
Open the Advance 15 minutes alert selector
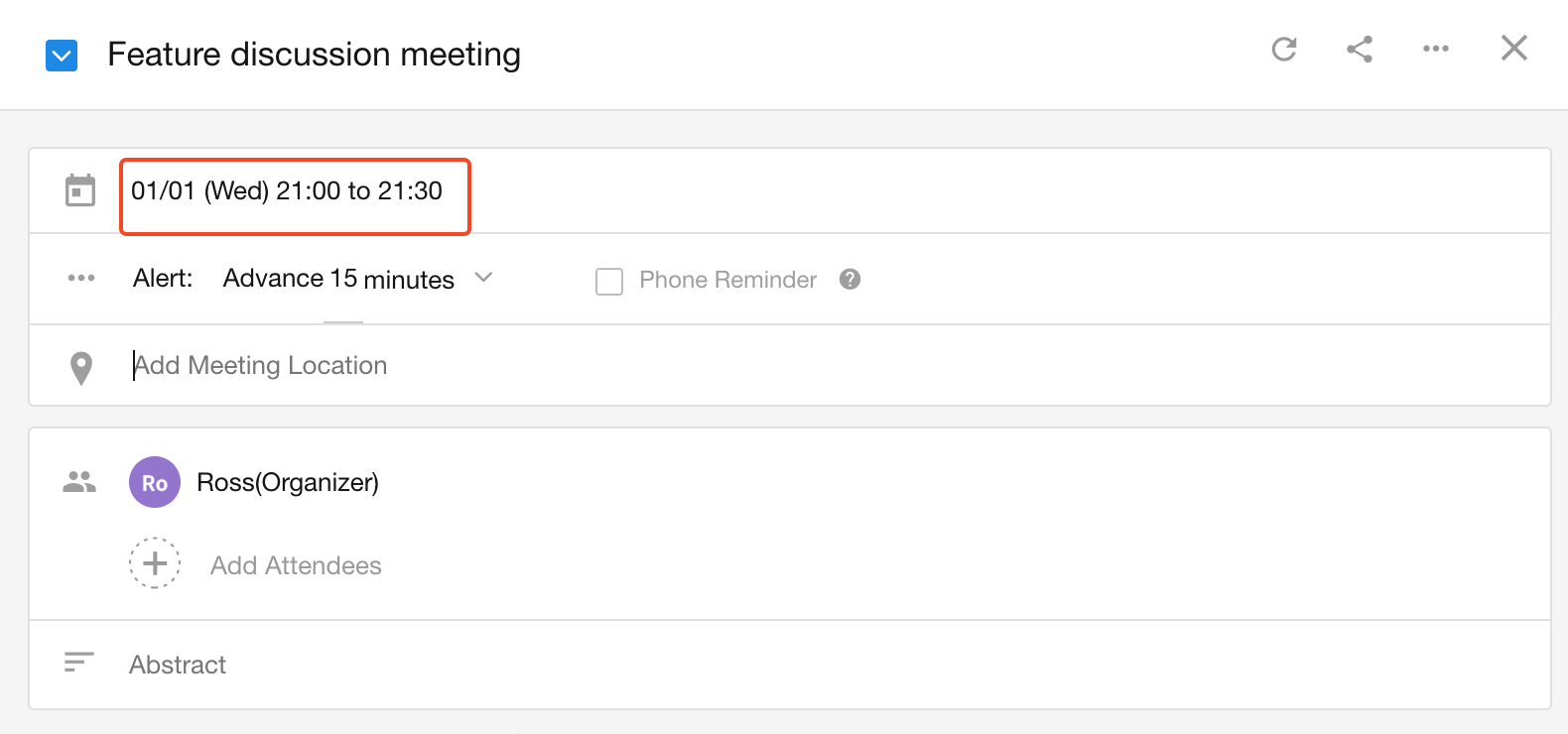pyautogui.click(x=338, y=279)
